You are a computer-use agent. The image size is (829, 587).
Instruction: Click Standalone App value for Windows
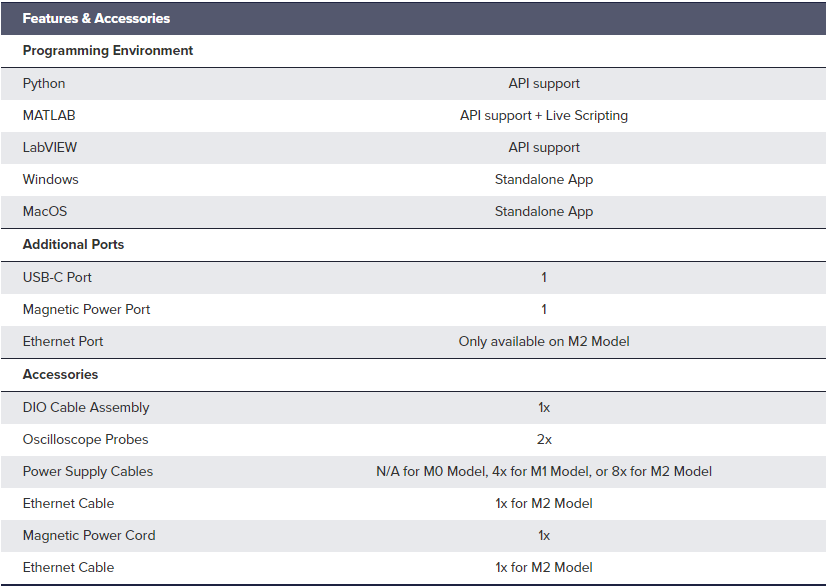(x=544, y=180)
